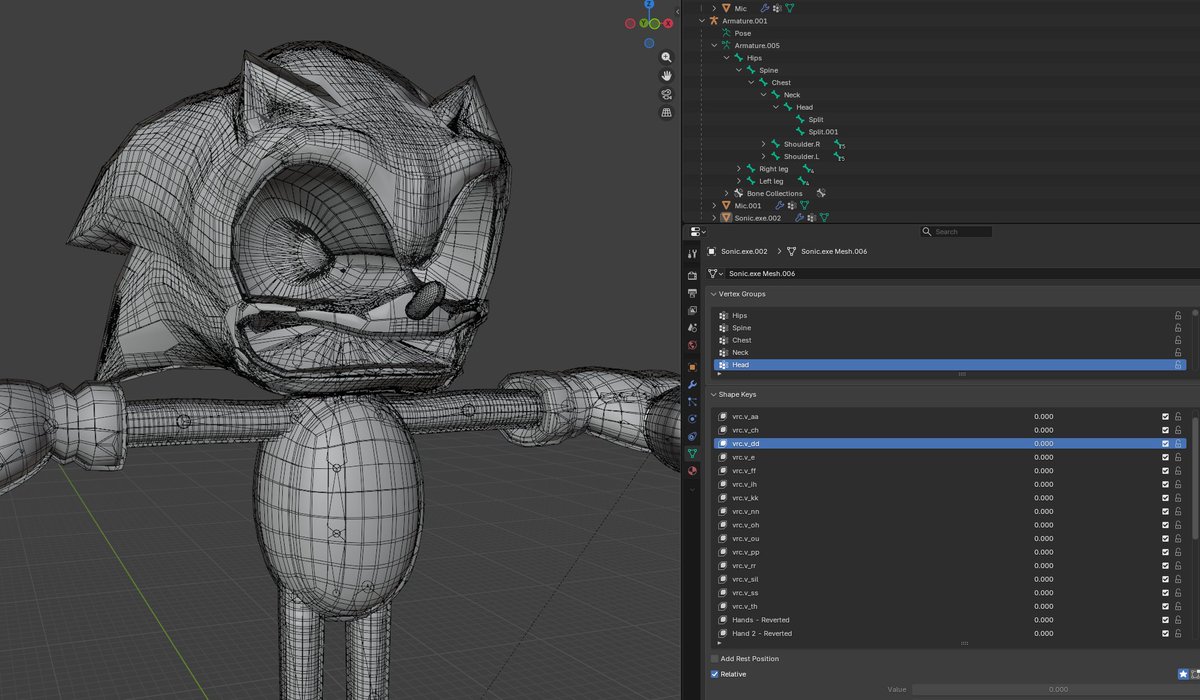The width and height of the screenshot is (1200, 700).
Task: Open the Render properties tab
Action: point(692,275)
